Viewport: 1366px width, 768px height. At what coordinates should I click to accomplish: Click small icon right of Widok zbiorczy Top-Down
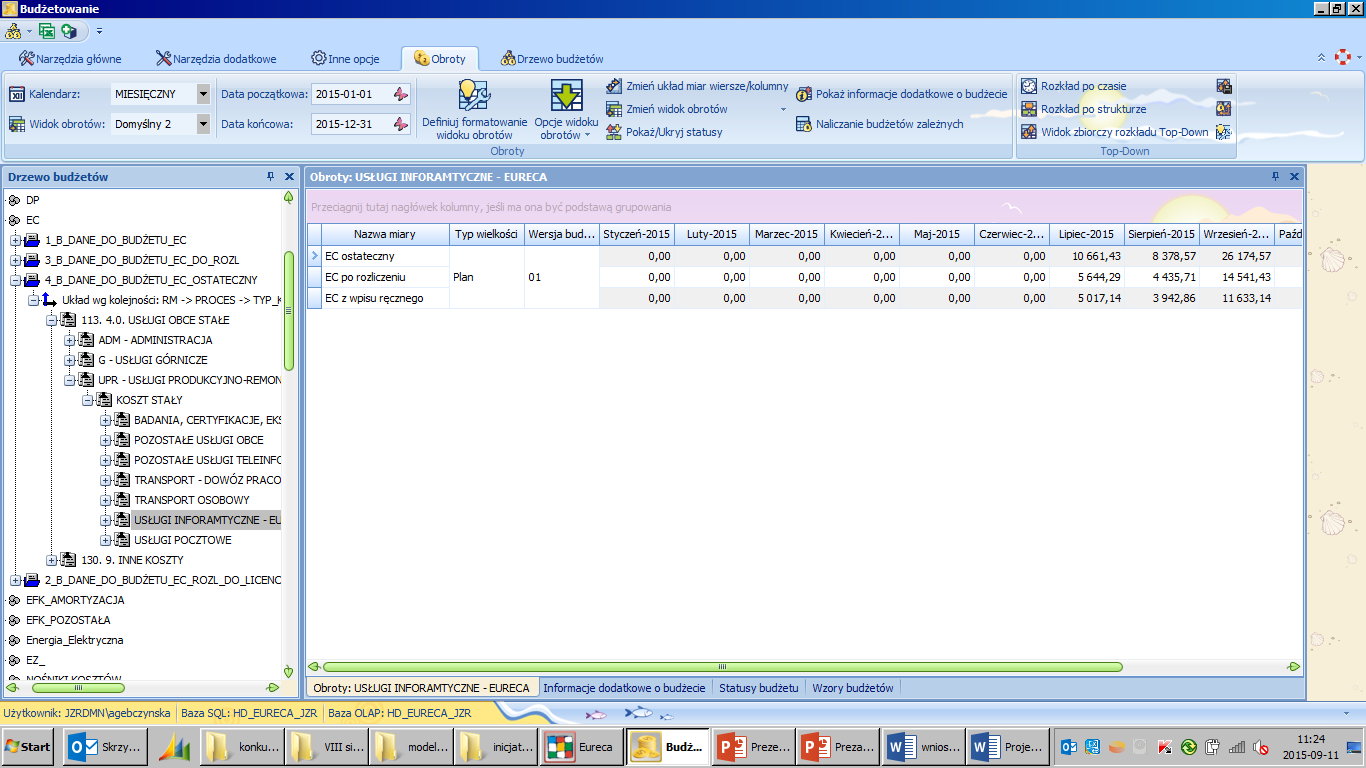point(1223,132)
